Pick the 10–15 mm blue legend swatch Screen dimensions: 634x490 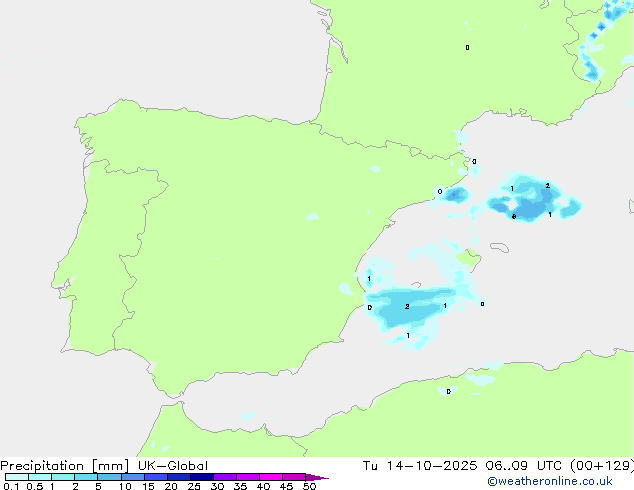click(x=132, y=477)
